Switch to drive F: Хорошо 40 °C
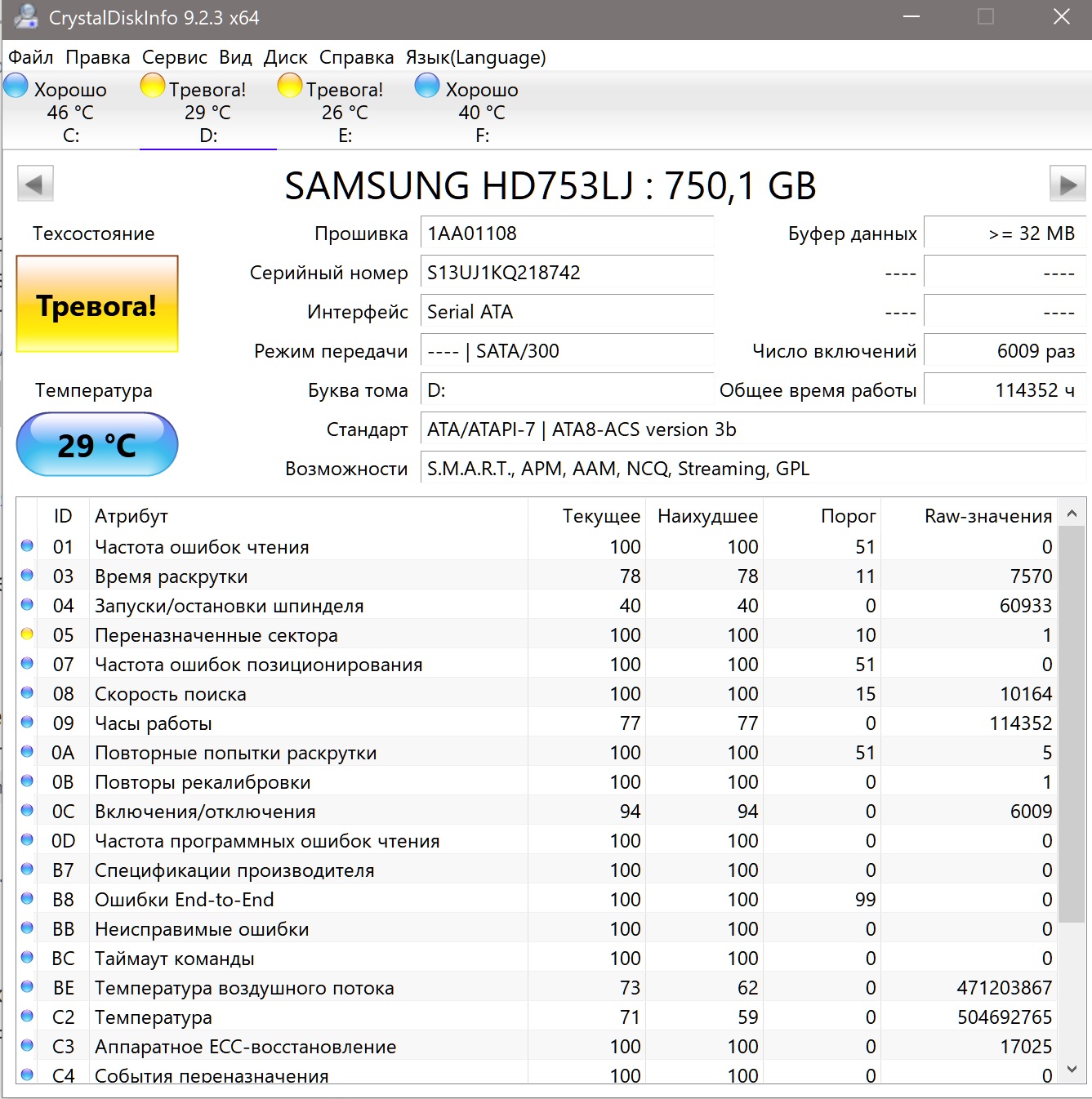The height and width of the screenshot is (1099, 1092). coord(483,111)
